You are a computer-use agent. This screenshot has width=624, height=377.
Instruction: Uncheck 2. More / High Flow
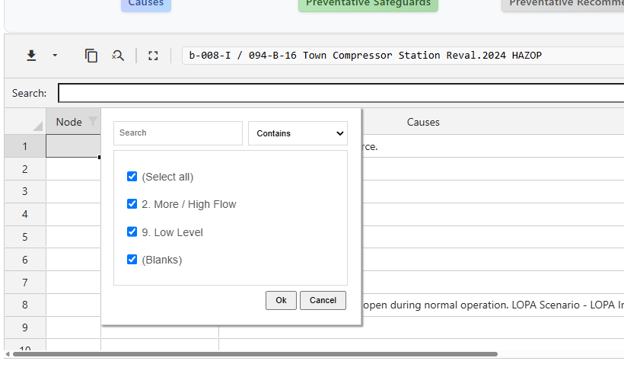point(132,204)
